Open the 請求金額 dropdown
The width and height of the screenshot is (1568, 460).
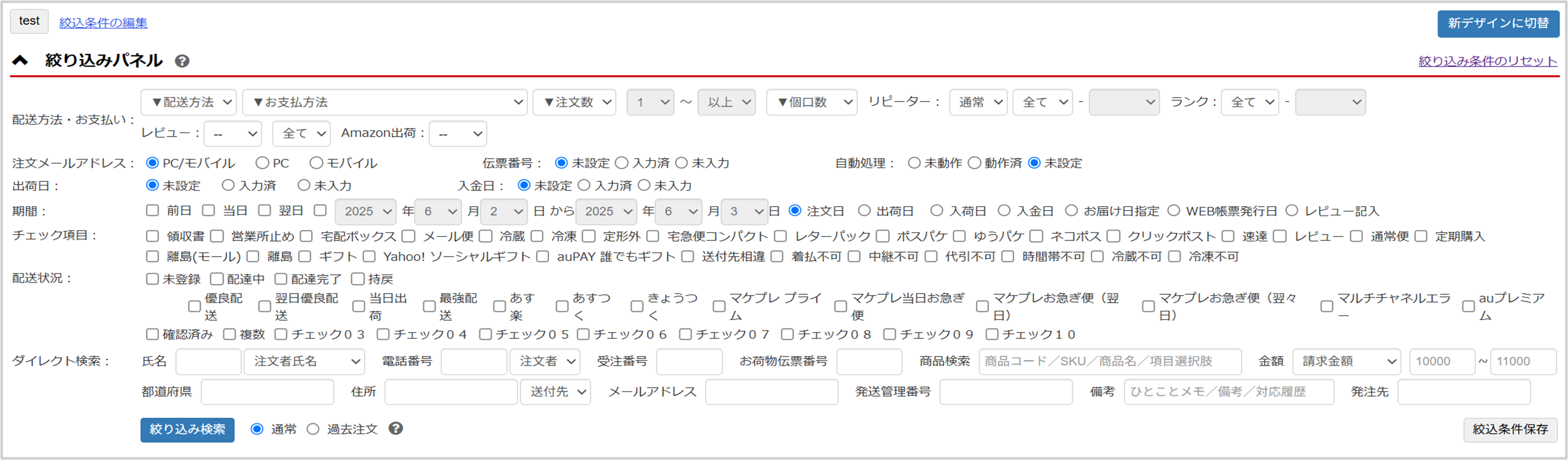[1347, 361]
